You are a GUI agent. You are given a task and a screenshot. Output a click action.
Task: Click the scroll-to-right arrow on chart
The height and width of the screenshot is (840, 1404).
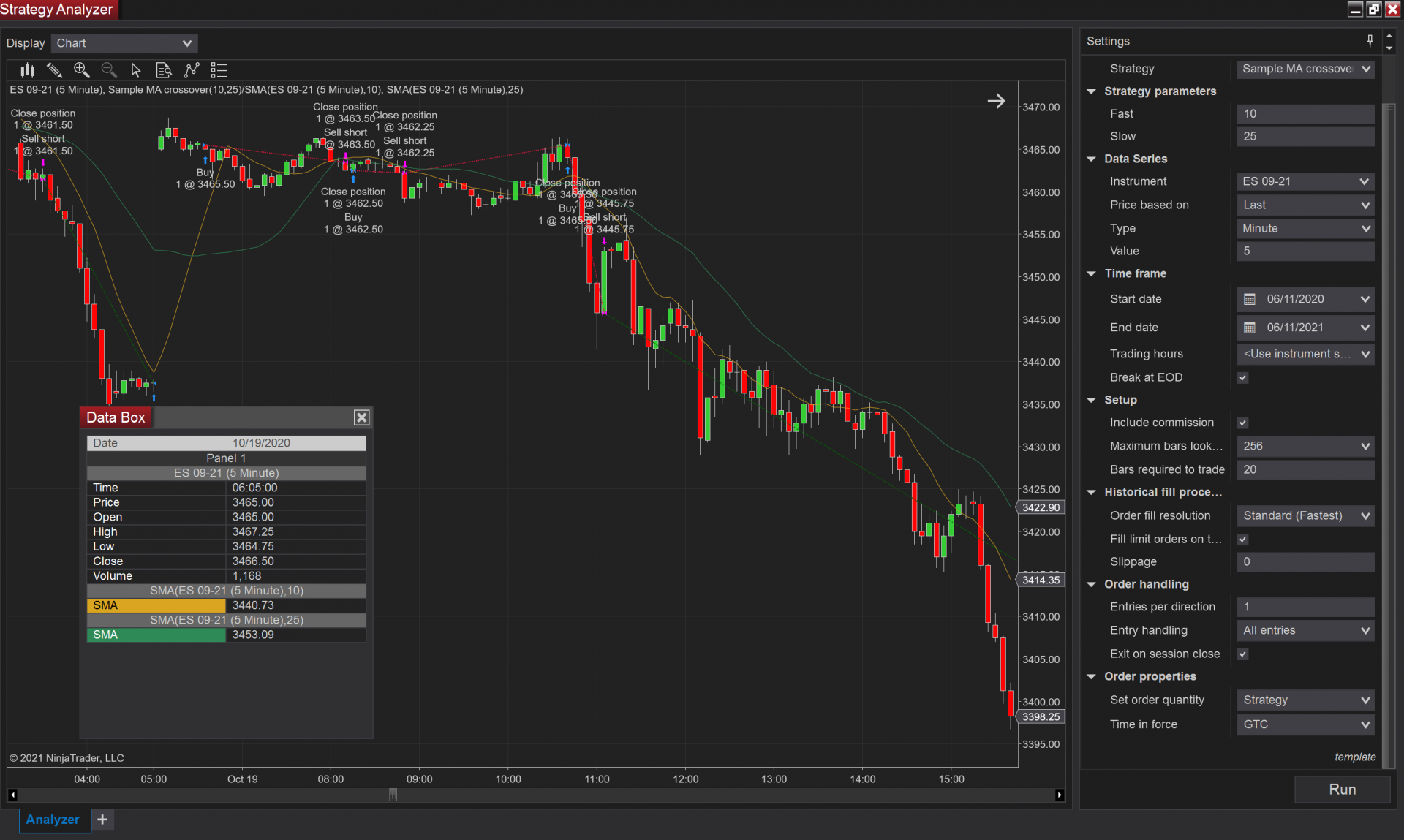(996, 101)
